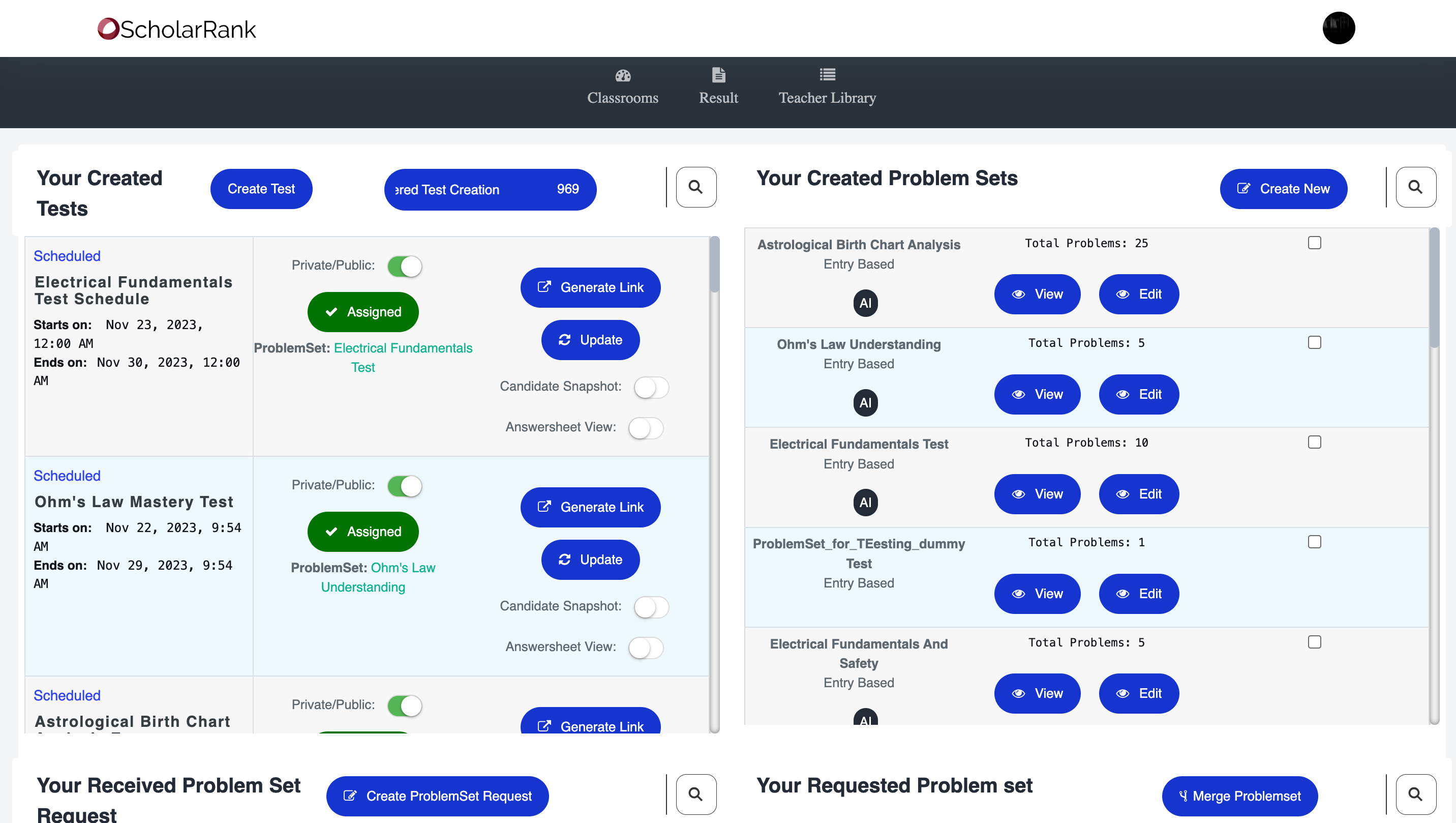Enable Candidate Snapshot for Ohm's Law Mastery Test
Screen dimensions: 1456x823
(x=651, y=607)
